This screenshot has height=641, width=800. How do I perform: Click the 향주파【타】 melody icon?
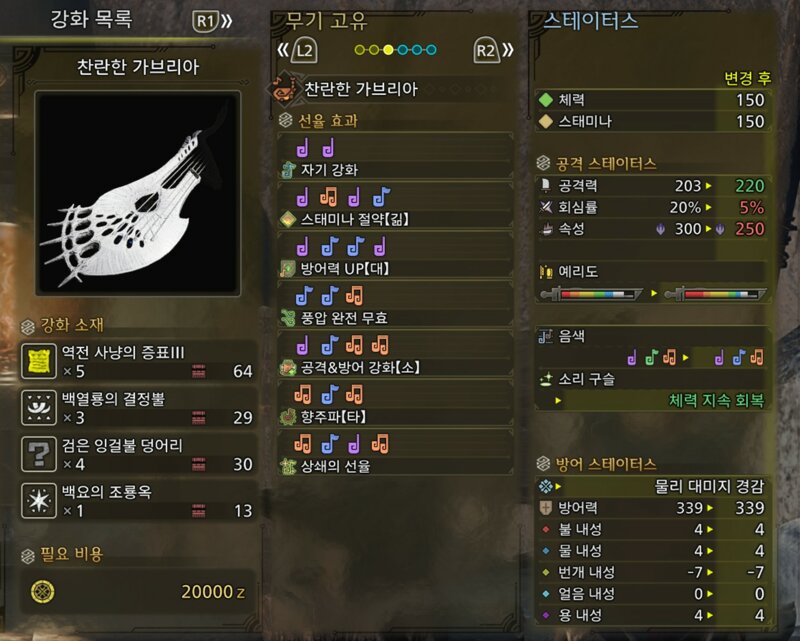coord(288,416)
